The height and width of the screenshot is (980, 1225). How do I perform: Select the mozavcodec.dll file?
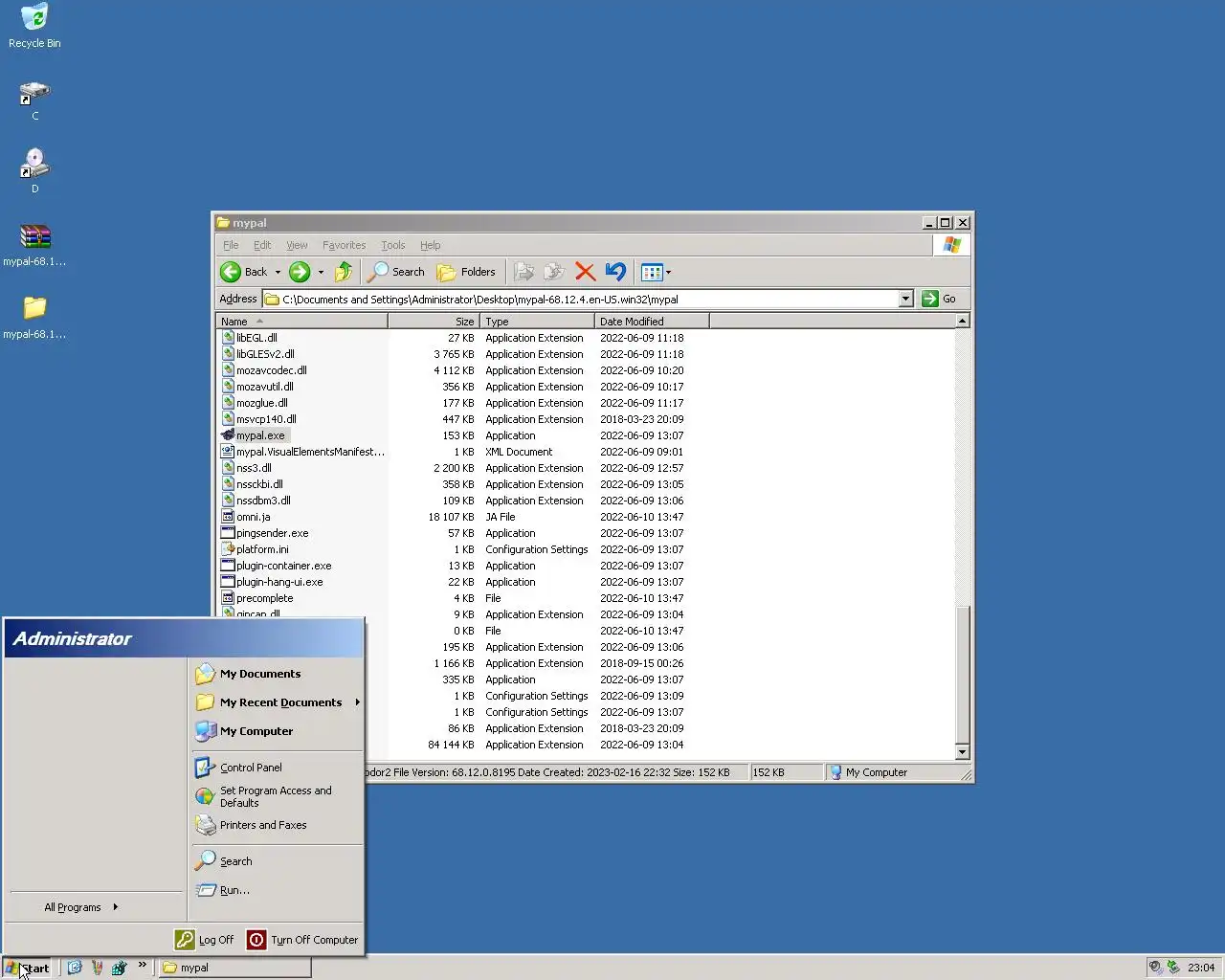[271, 370]
